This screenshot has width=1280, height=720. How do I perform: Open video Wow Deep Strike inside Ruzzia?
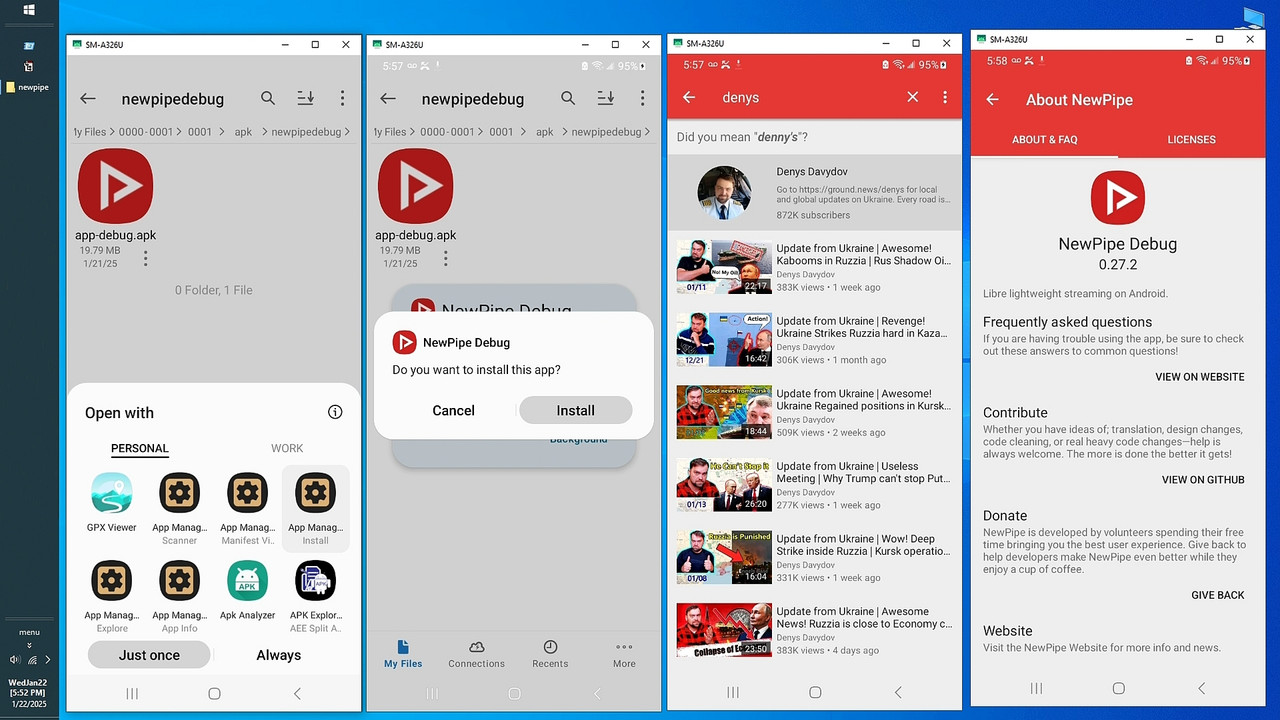pos(814,557)
